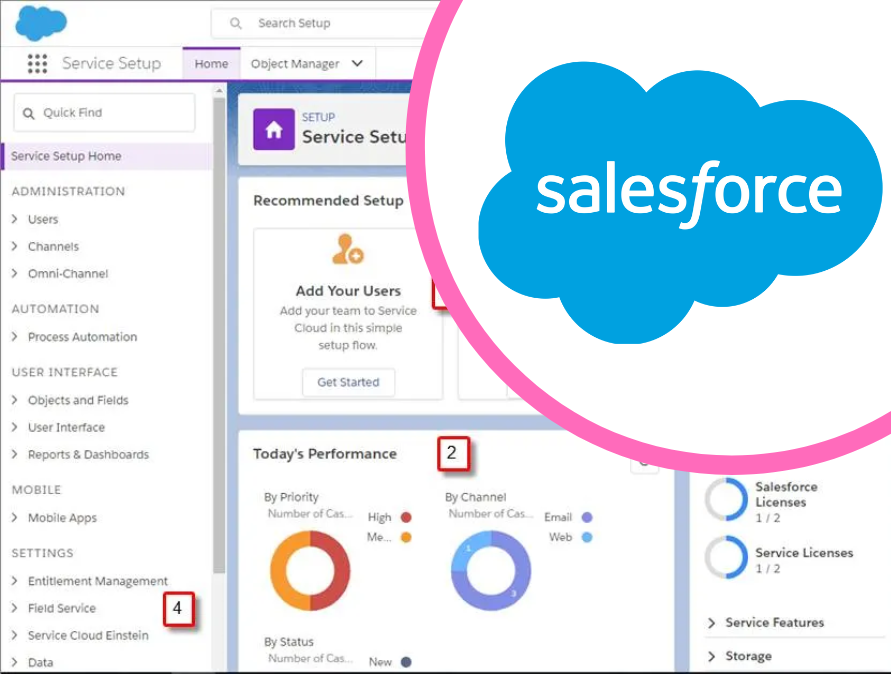
Task: Expand the Process Automation chevron
Action: (15, 336)
